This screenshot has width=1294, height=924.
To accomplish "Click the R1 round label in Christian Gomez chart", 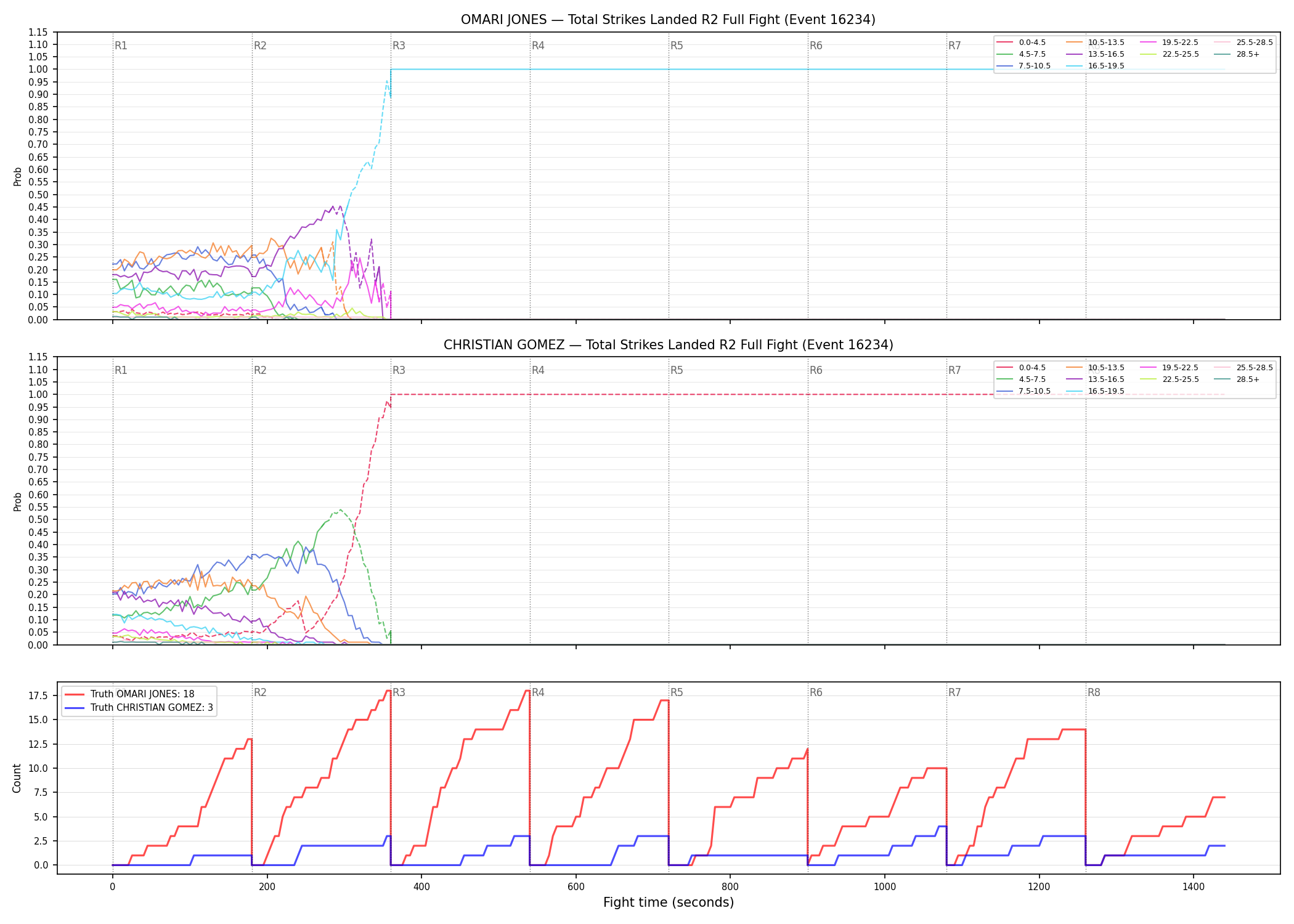I will tap(121, 370).
